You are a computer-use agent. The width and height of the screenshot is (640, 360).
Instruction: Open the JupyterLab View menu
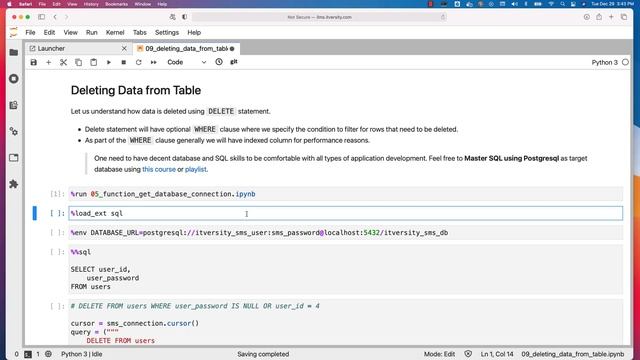70,33
